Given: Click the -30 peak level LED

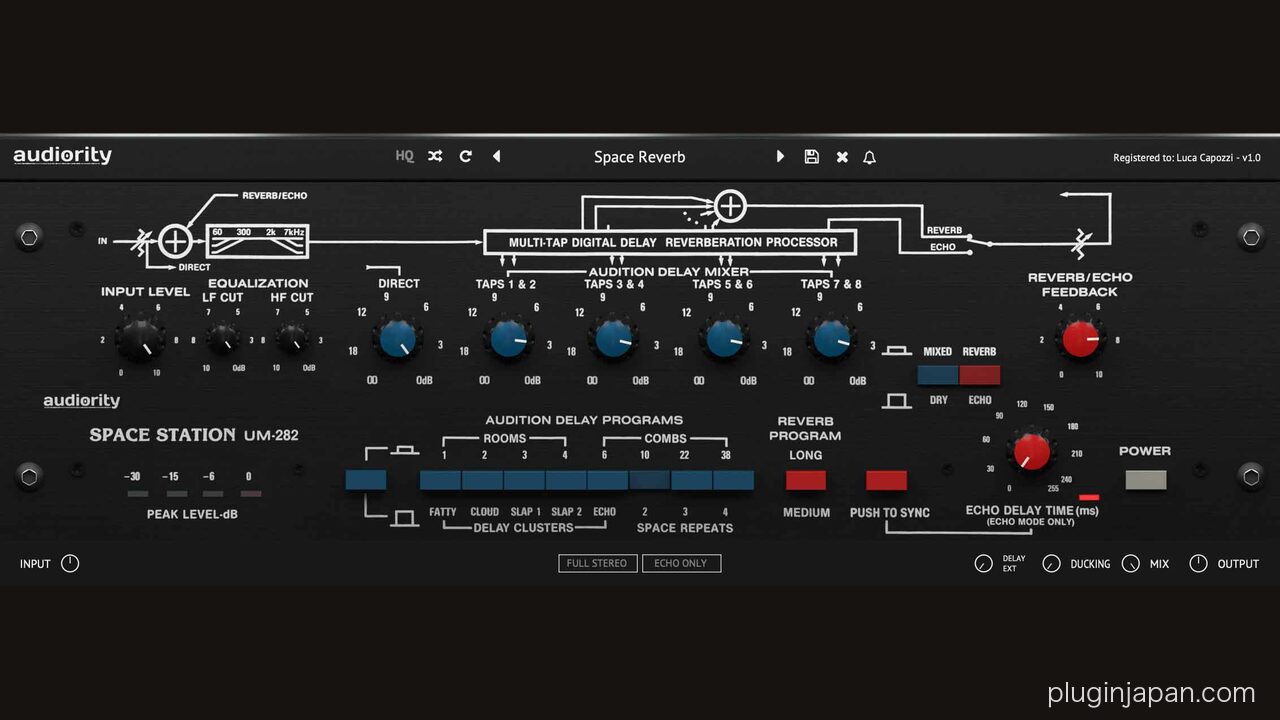Looking at the screenshot, I should pyautogui.click(x=138, y=493).
